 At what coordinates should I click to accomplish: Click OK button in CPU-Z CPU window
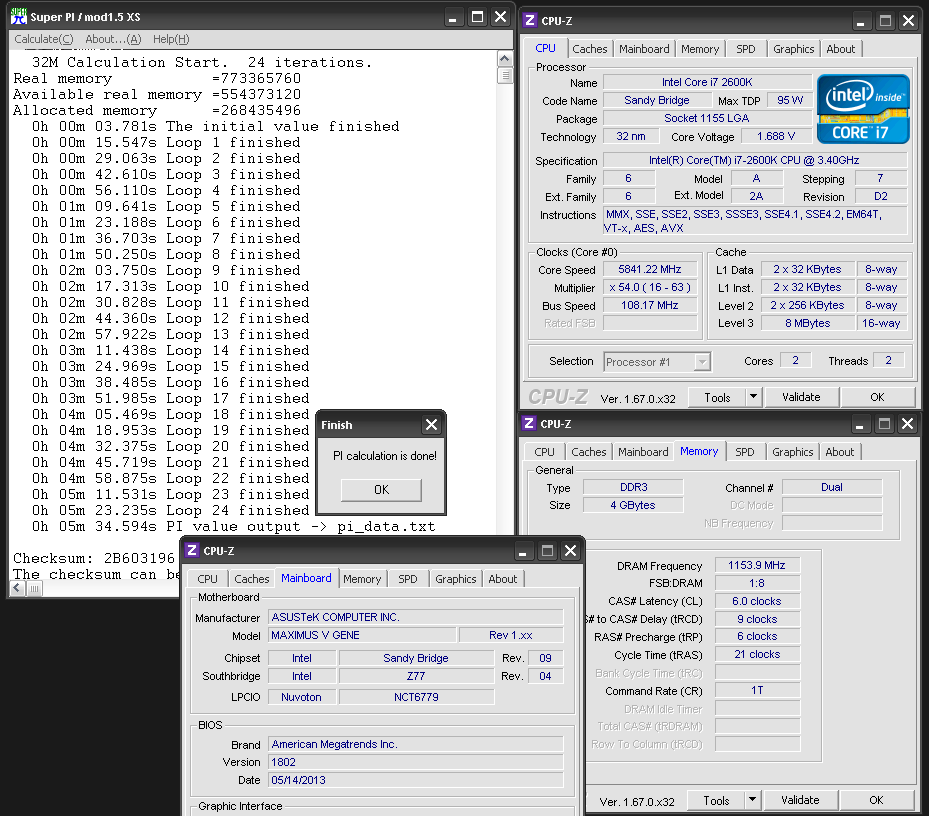[x=877, y=397]
